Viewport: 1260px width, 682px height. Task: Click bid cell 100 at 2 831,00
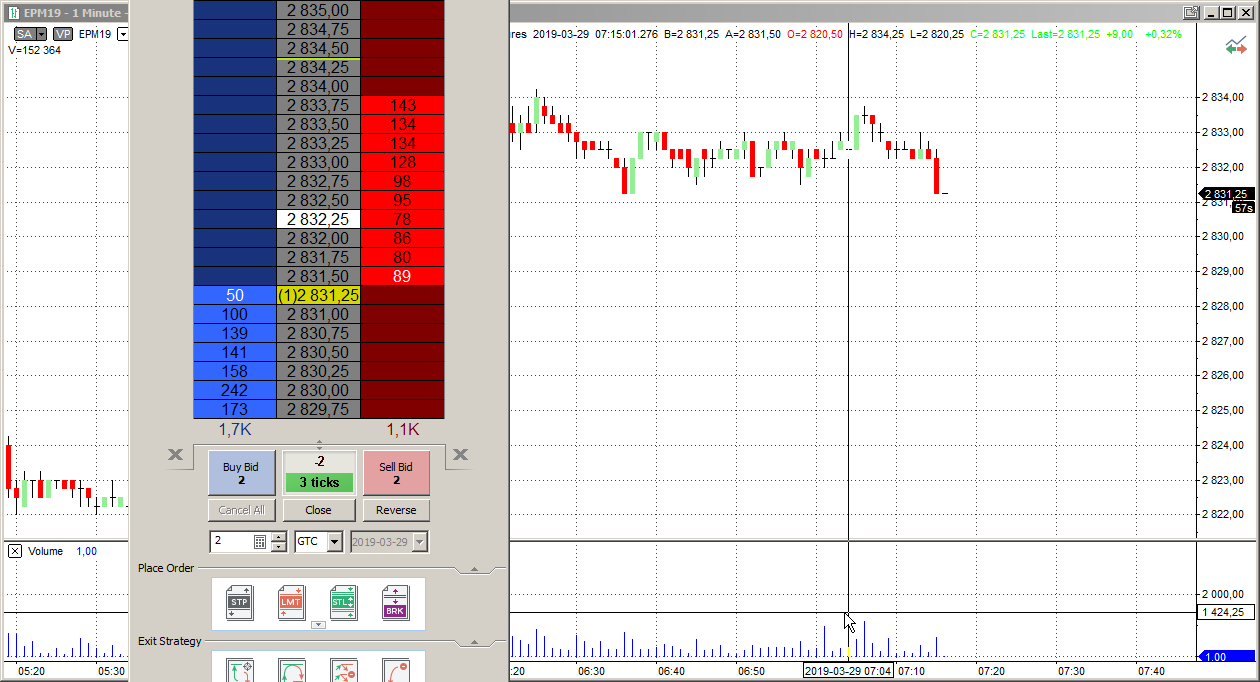(x=234, y=314)
